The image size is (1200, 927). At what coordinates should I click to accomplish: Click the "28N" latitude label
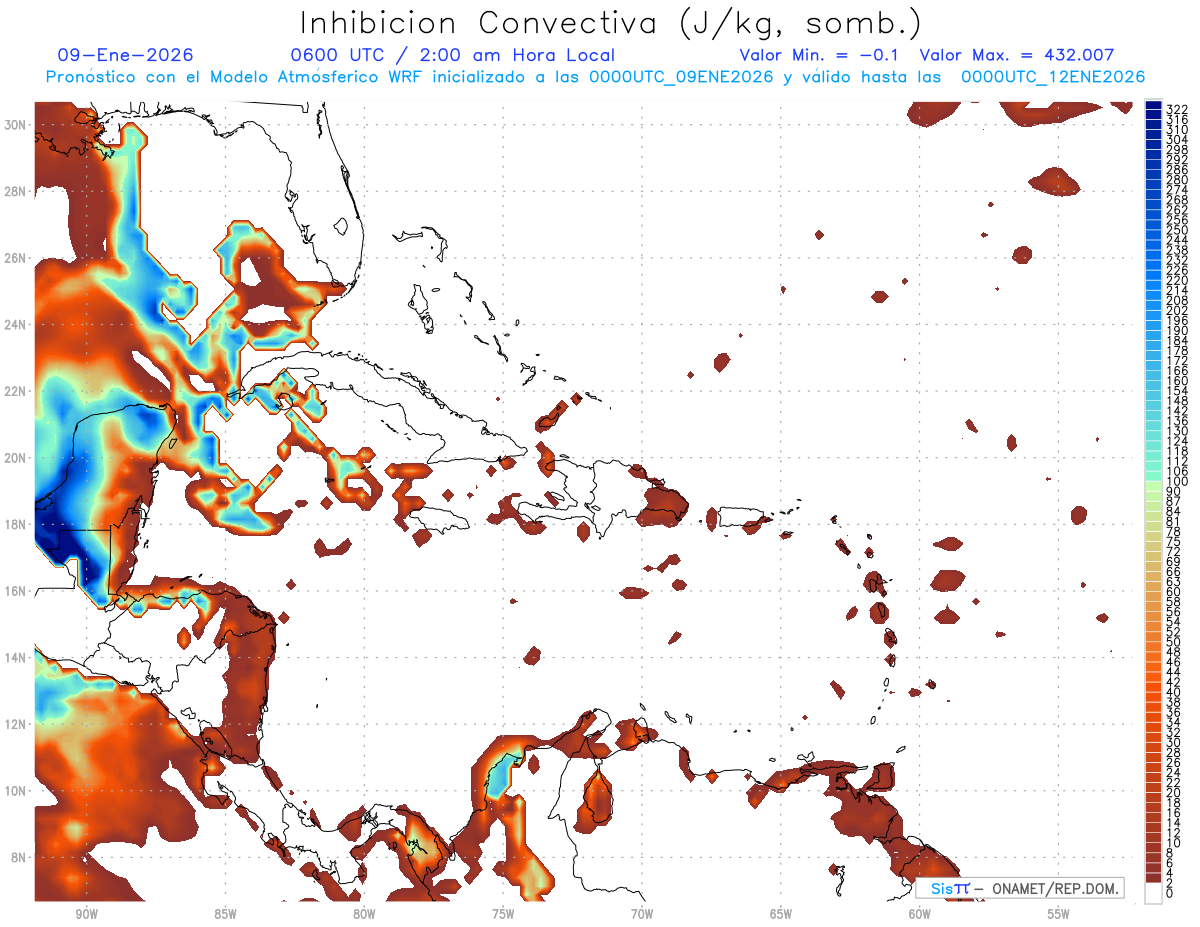point(15,191)
